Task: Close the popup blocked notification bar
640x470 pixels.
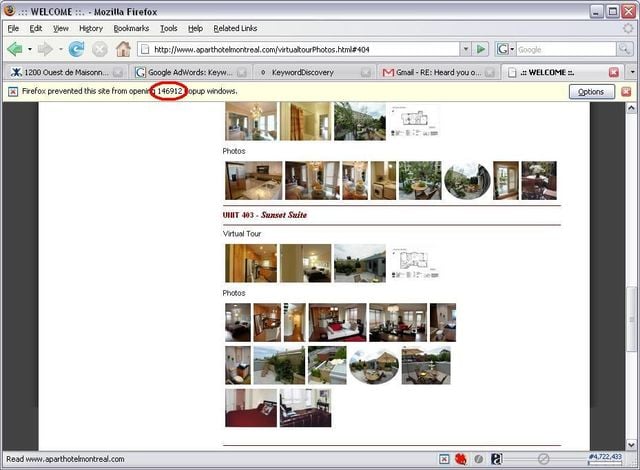Action: point(626,91)
